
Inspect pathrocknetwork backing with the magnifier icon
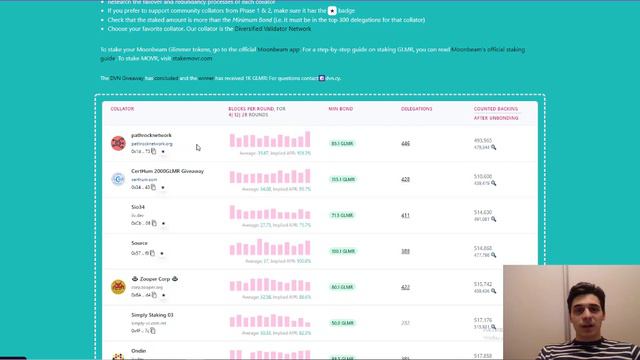(x=493, y=147)
